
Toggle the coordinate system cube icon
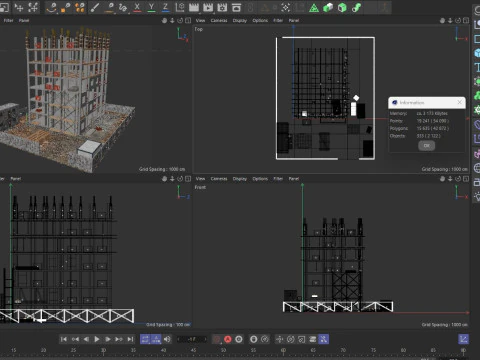[180, 7]
